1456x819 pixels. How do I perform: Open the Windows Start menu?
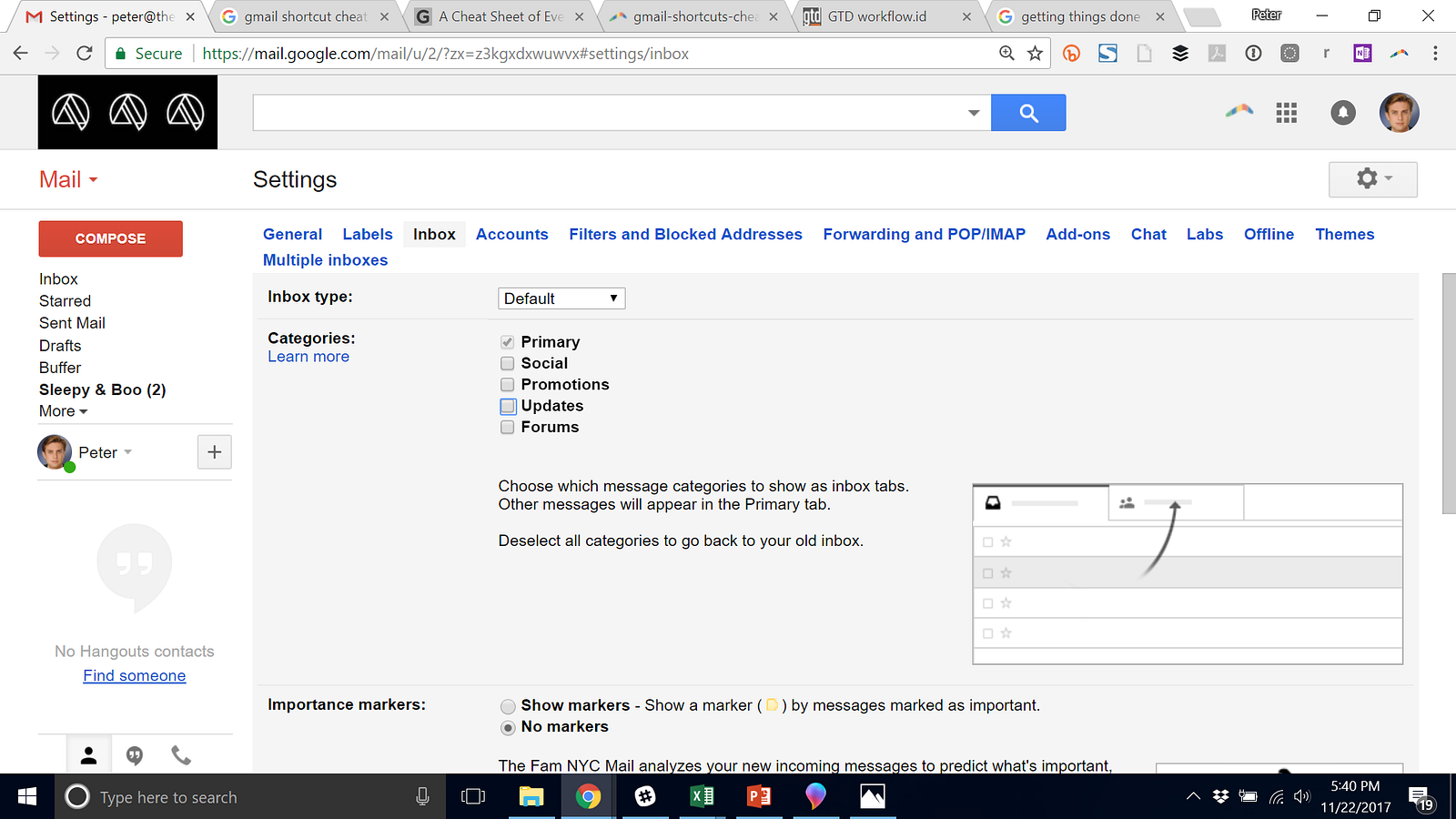27,797
